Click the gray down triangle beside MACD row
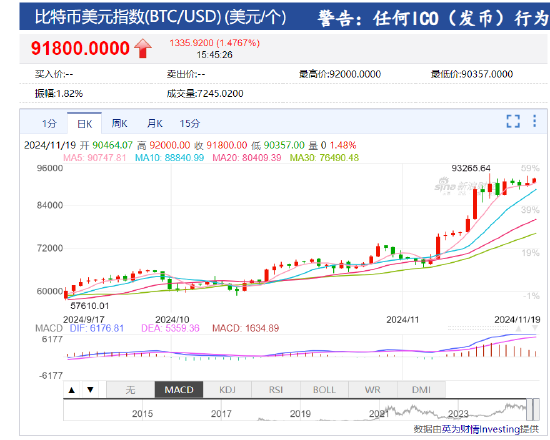Viewport: 550px width, 440px height. tap(535, 328)
